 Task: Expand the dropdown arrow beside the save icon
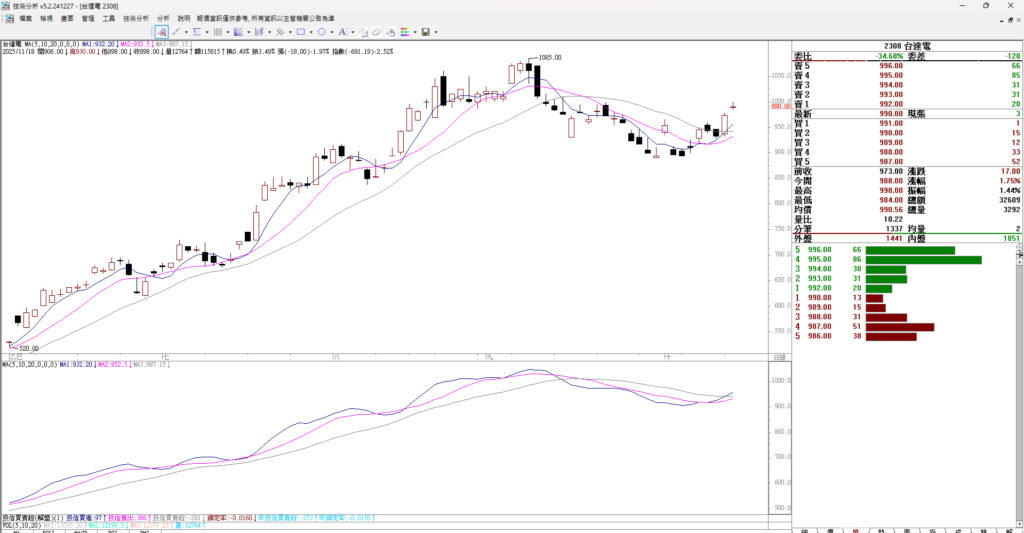435,32
